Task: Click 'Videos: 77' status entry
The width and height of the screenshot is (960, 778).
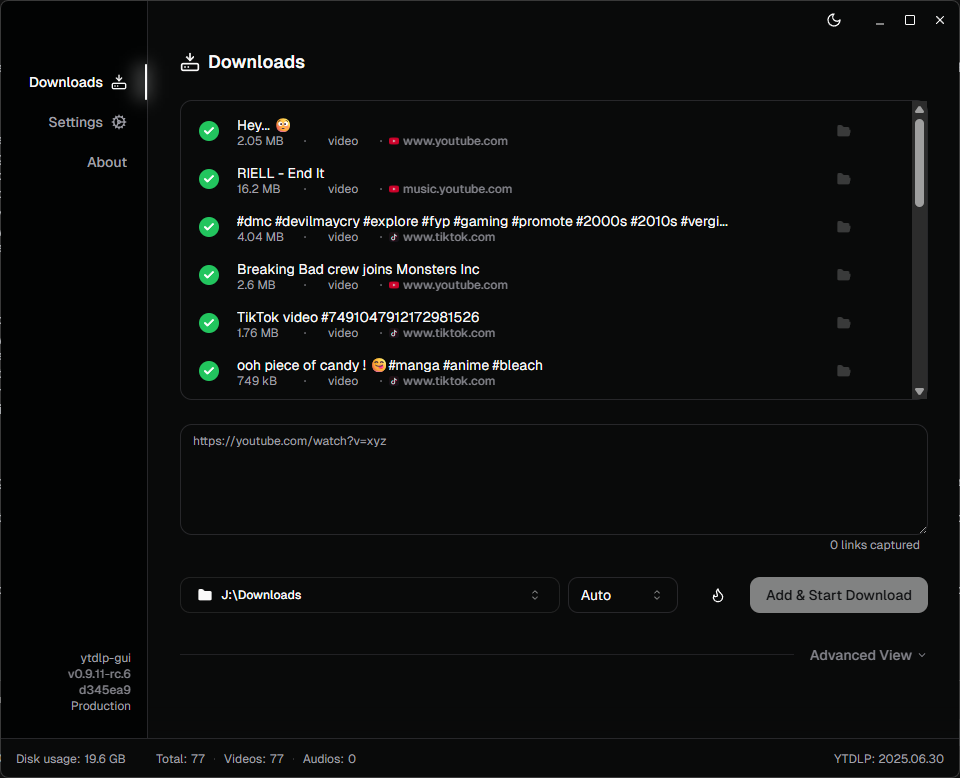Action: point(254,759)
